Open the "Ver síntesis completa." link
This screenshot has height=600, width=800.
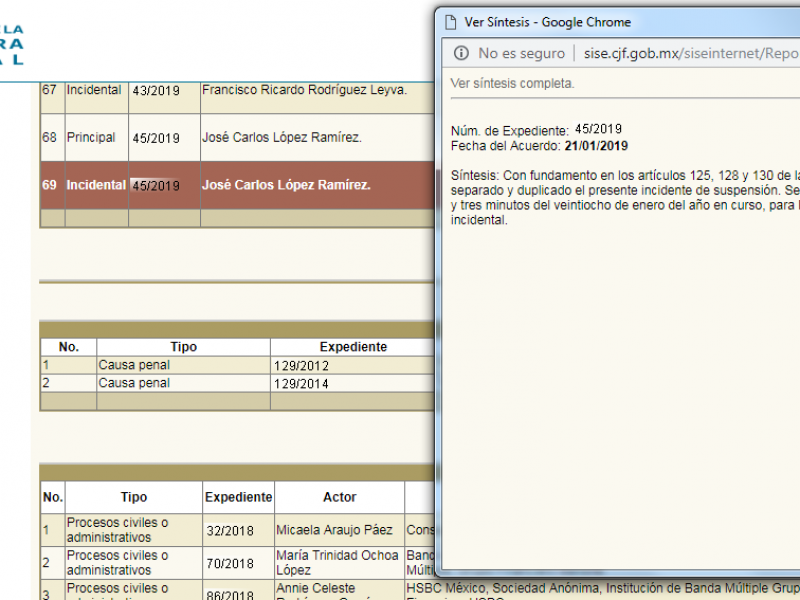tap(512, 83)
